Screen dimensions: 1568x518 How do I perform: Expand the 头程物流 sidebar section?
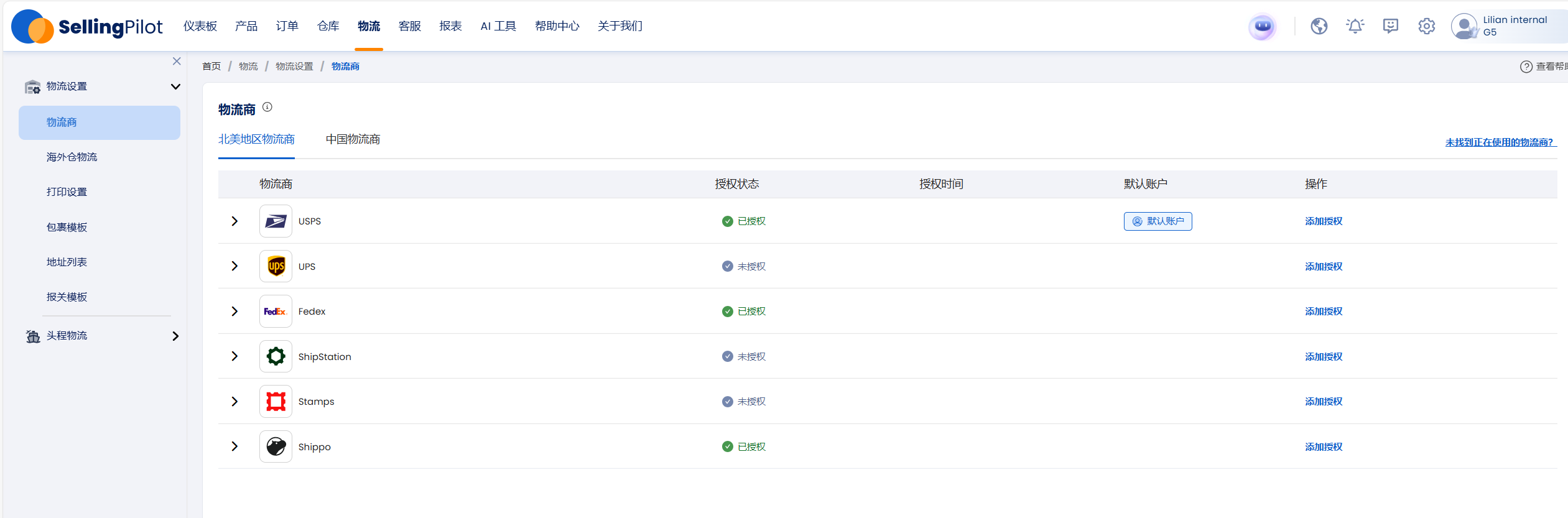point(175,336)
